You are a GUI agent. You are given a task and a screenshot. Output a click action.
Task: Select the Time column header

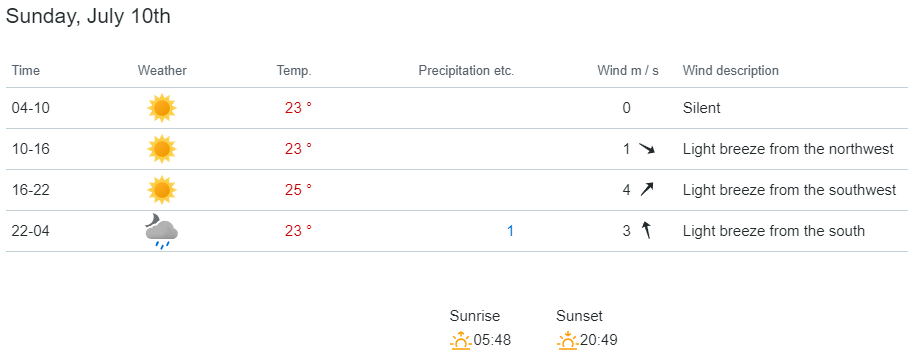coord(26,71)
